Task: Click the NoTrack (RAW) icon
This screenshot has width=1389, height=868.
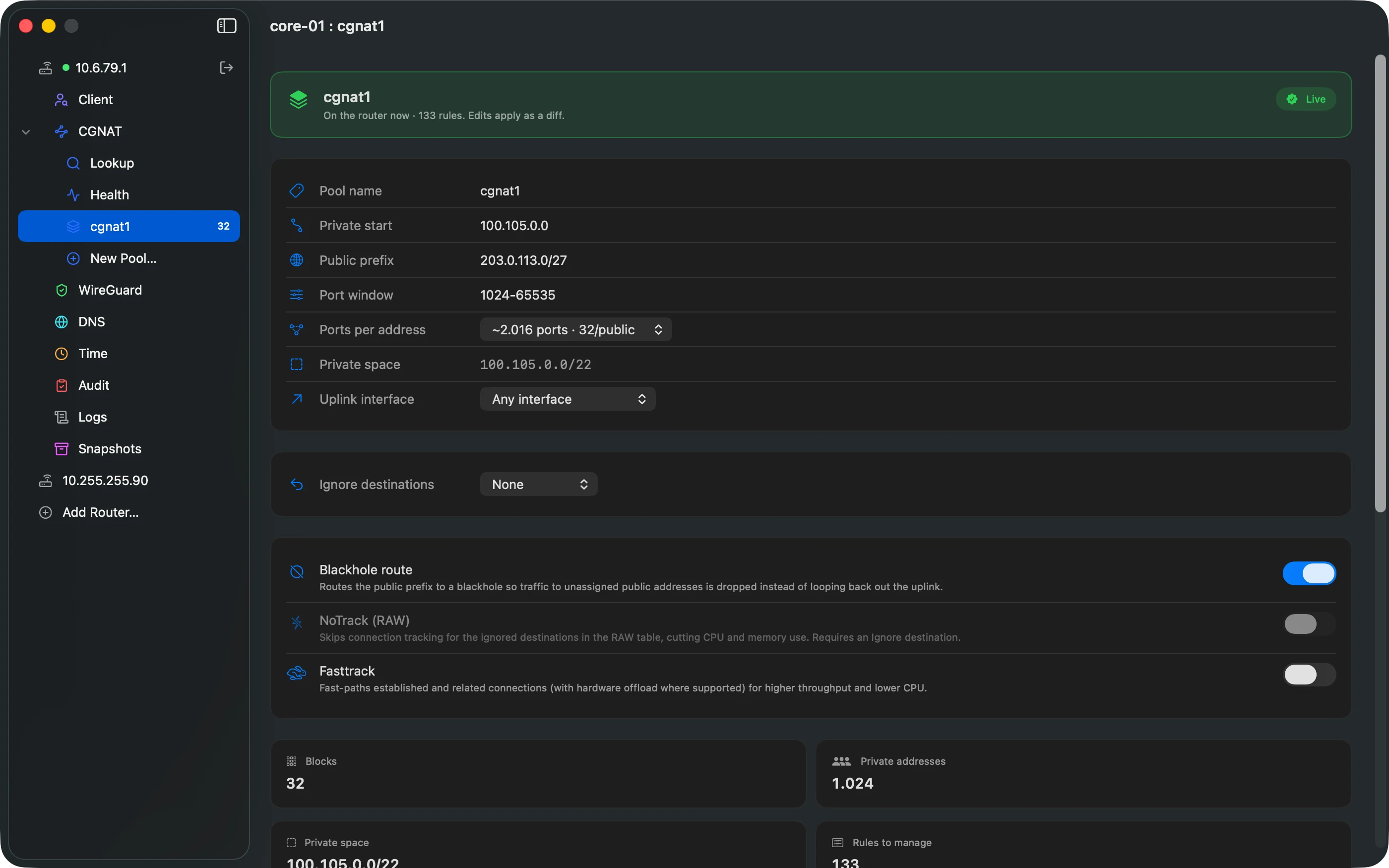Action: coord(297,622)
